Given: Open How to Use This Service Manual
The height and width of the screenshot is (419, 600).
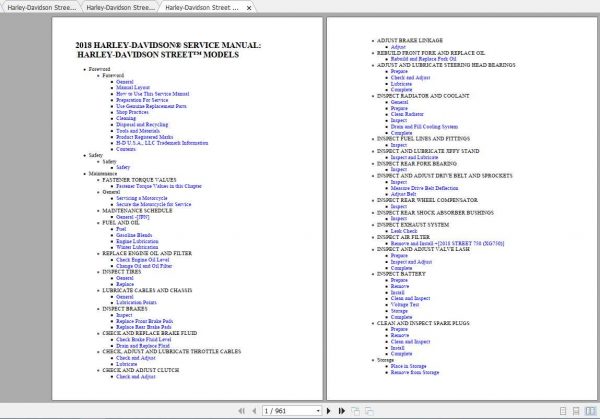Looking at the screenshot, I should (153, 94).
